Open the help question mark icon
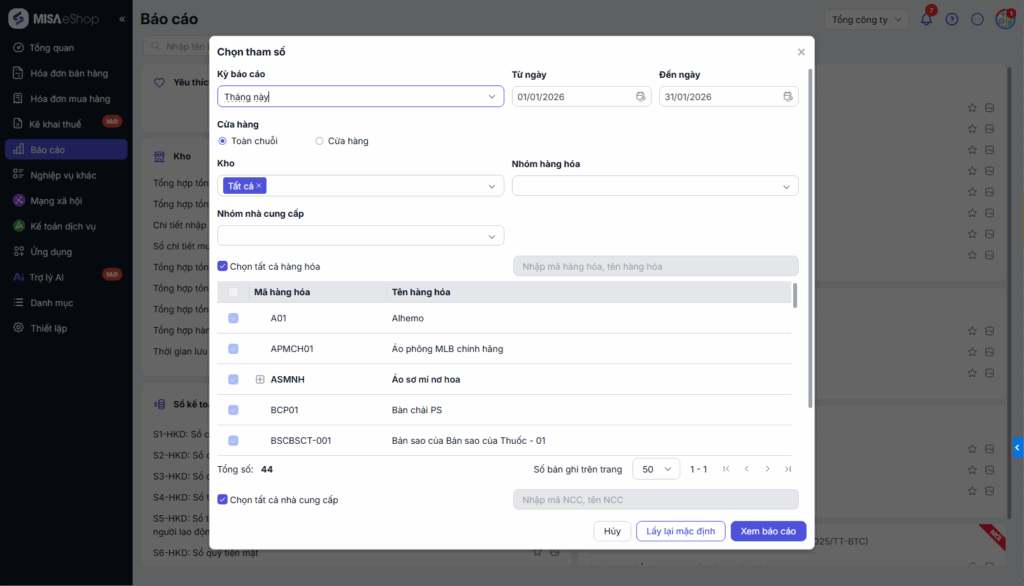The height and width of the screenshot is (586, 1024). [x=952, y=19]
